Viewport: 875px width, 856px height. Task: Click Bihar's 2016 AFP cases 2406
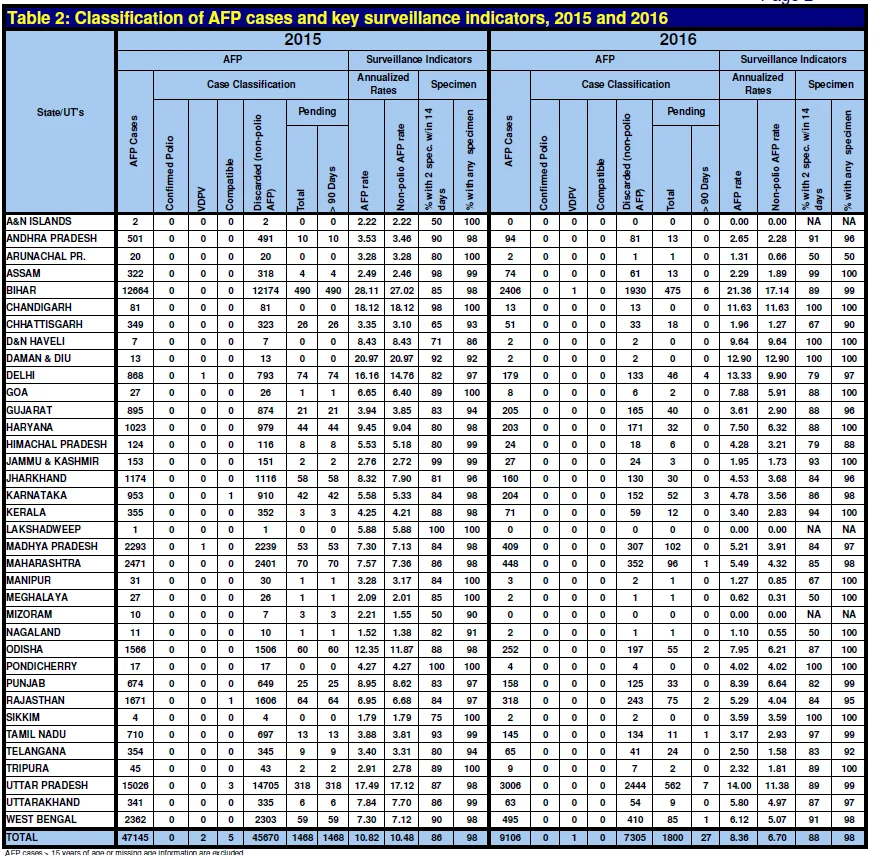[x=510, y=291]
